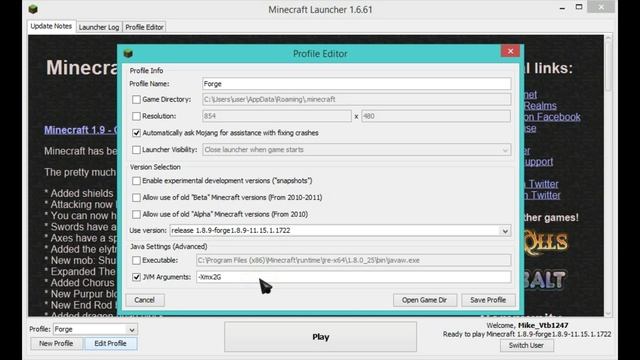The image size is (640, 360).
Task: Click the New Profile button
Action: (x=56, y=344)
